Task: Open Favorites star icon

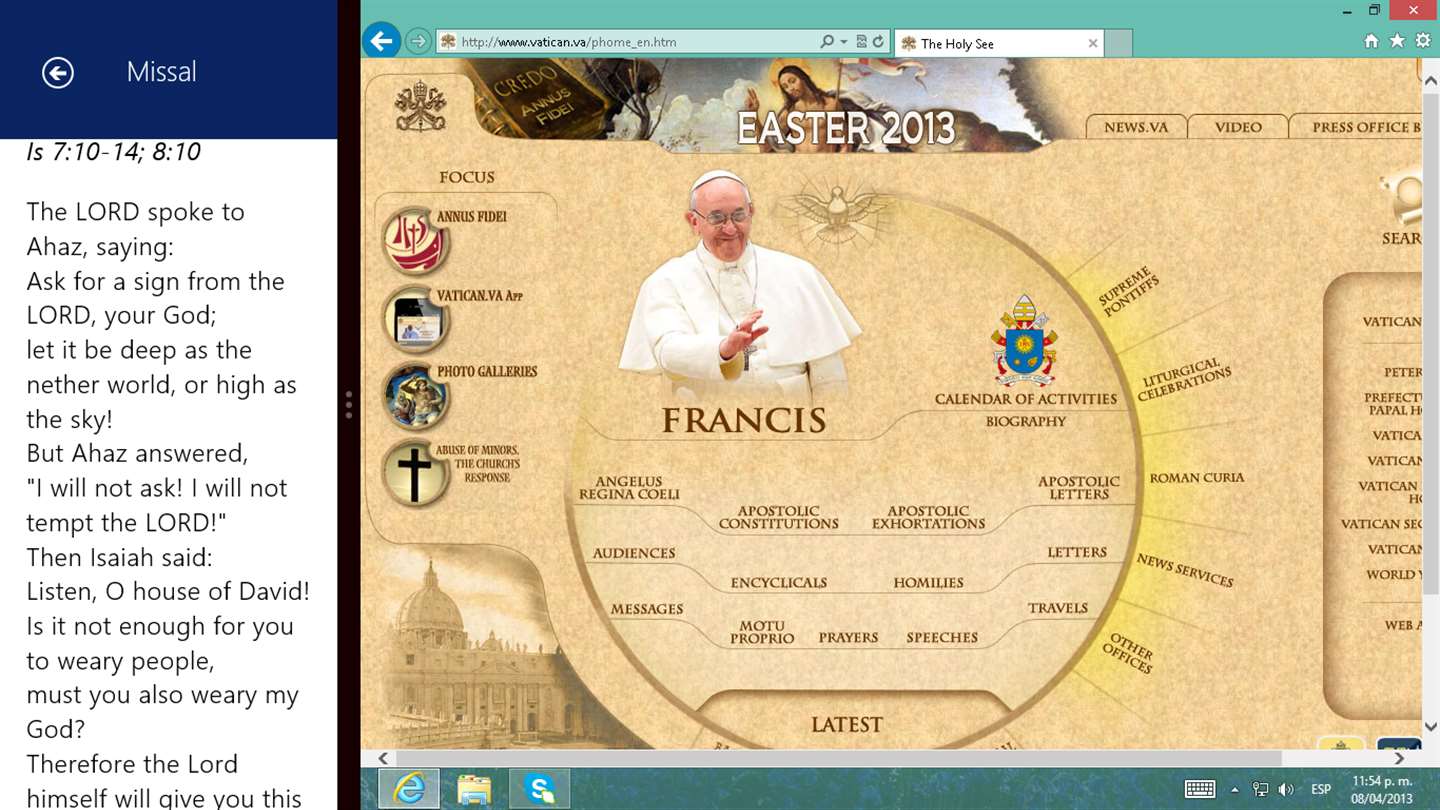Action: coord(1397,41)
